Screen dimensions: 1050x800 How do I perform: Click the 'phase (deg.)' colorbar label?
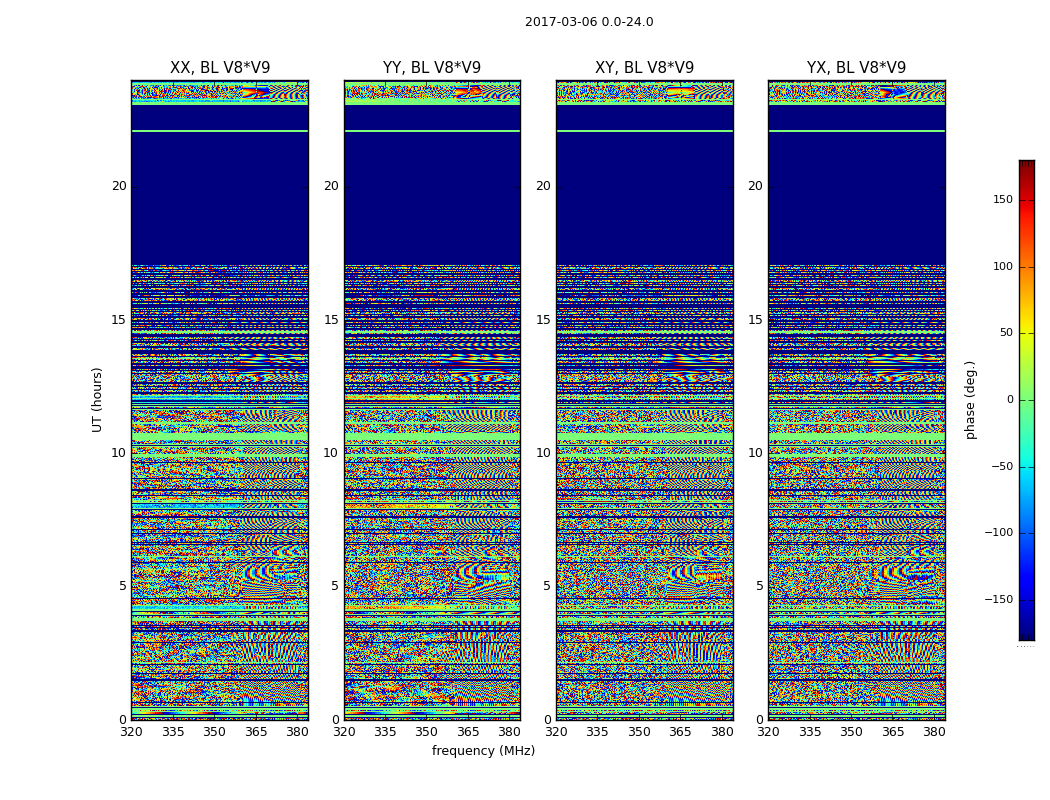tap(970, 400)
